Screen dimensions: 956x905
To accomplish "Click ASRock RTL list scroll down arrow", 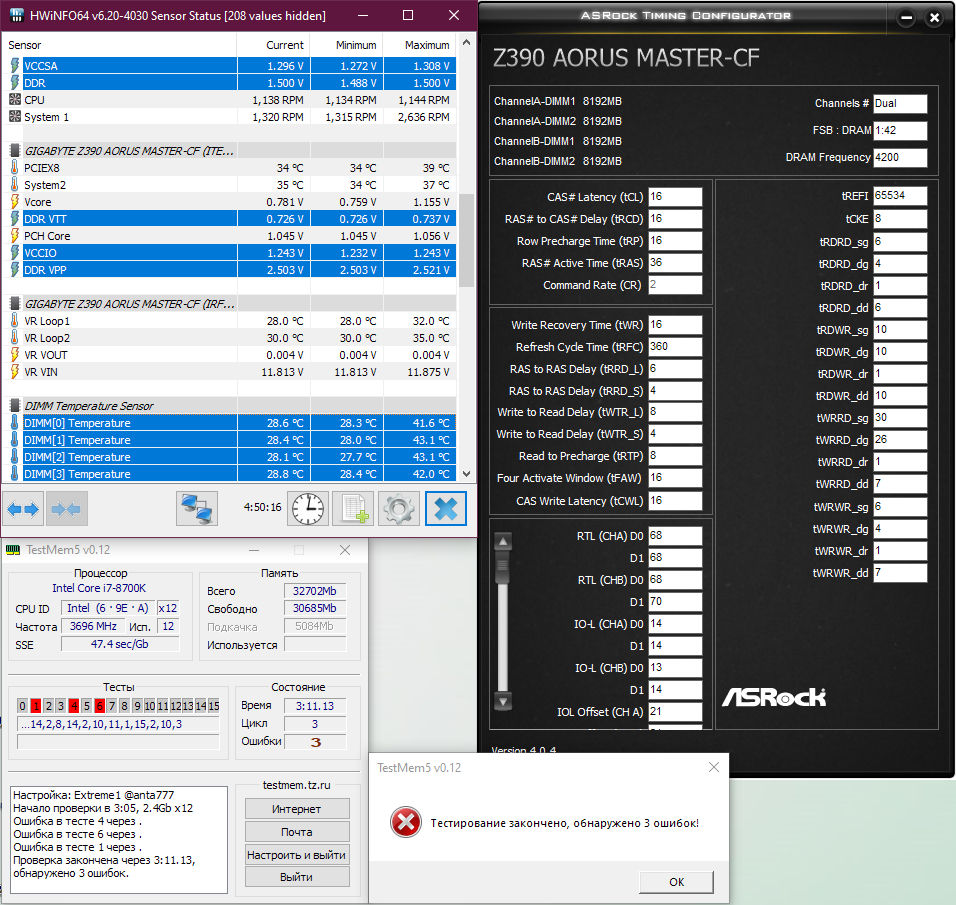I will (503, 702).
